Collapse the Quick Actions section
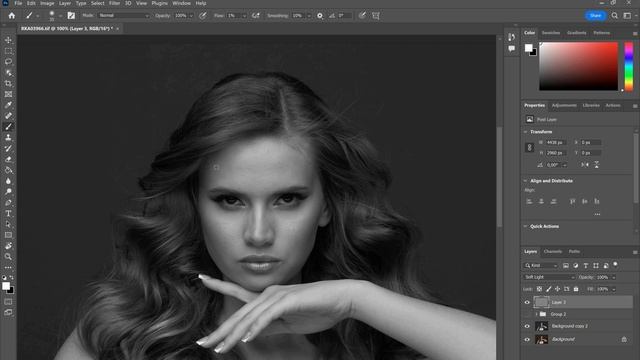 tap(526, 227)
